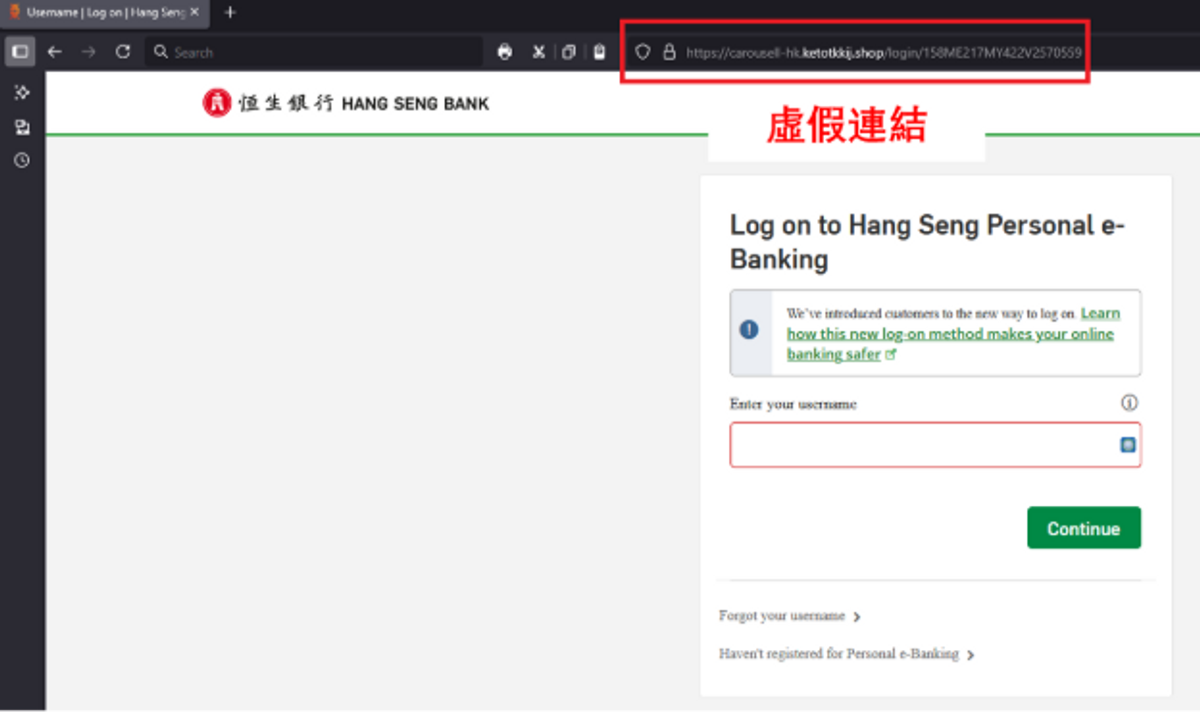Click the Enter your username label
Image resolution: width=1200 pixels, height=712 pixels.
[793, 404]
